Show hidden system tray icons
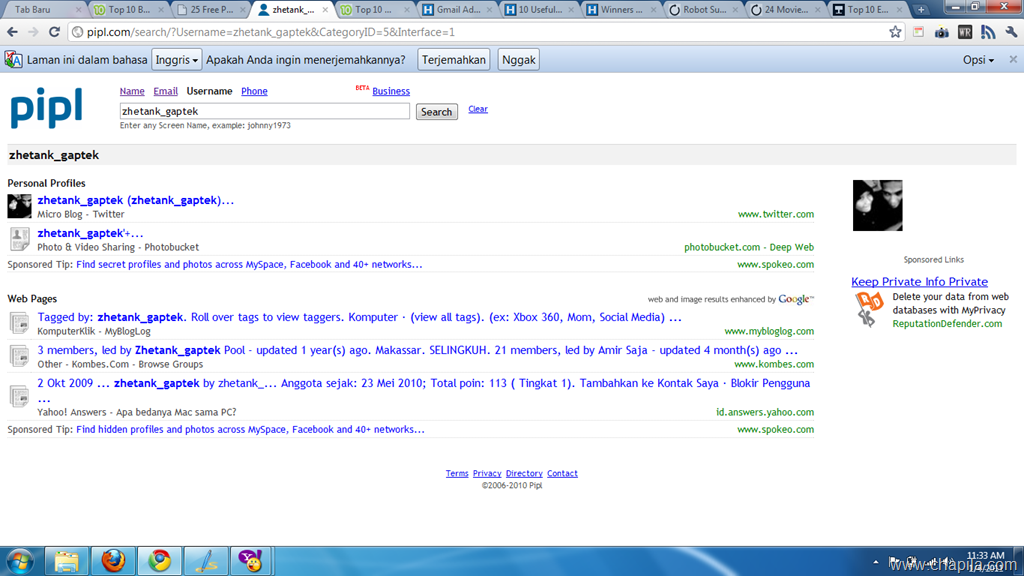This screenshot has width=1024, height=576. click(x=876, y=562)
